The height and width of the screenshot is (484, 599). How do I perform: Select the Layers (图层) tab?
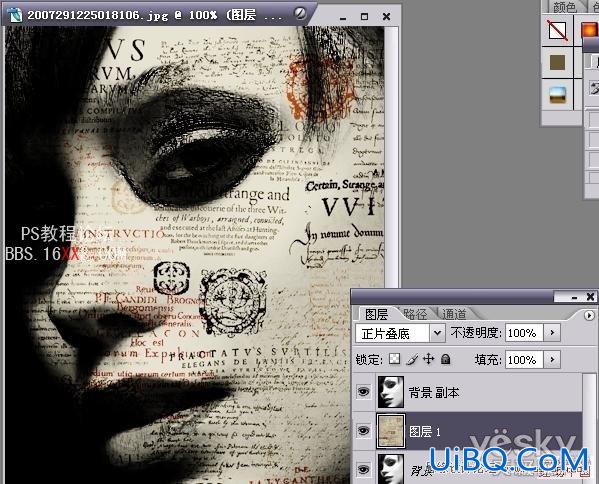pos(376,314)
